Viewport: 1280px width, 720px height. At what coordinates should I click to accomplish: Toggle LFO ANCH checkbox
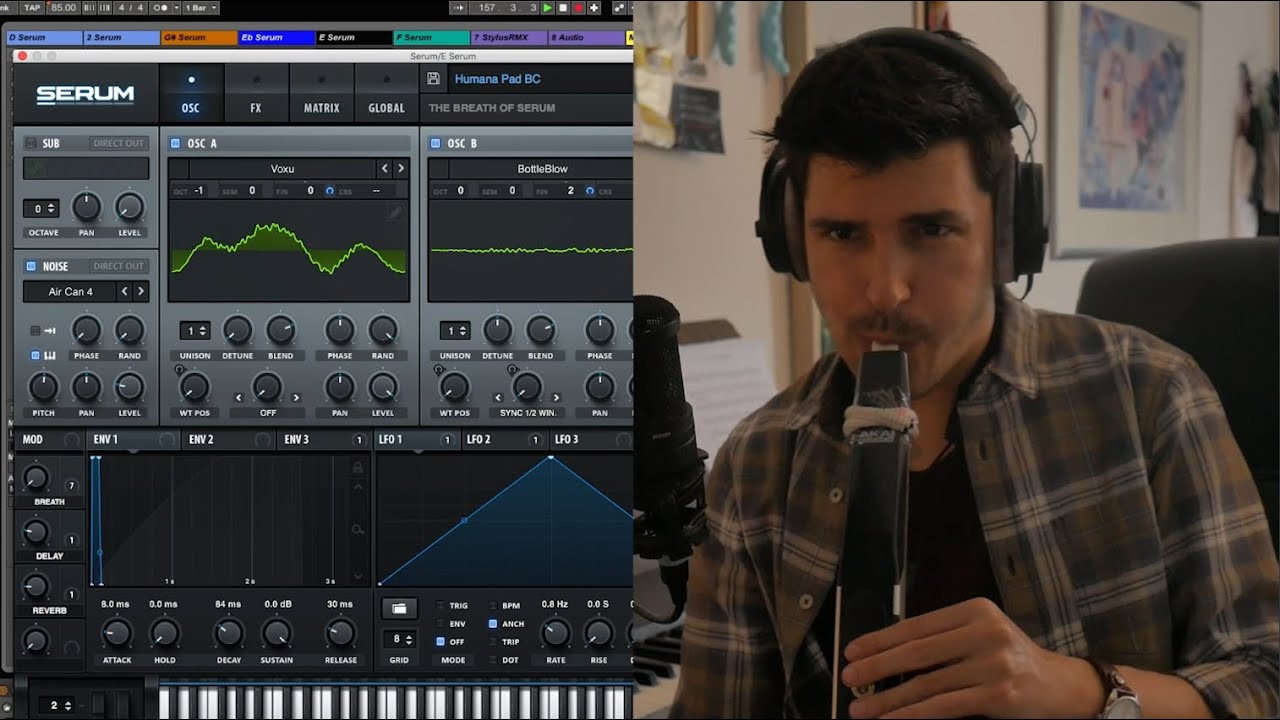tap(493, 624)
